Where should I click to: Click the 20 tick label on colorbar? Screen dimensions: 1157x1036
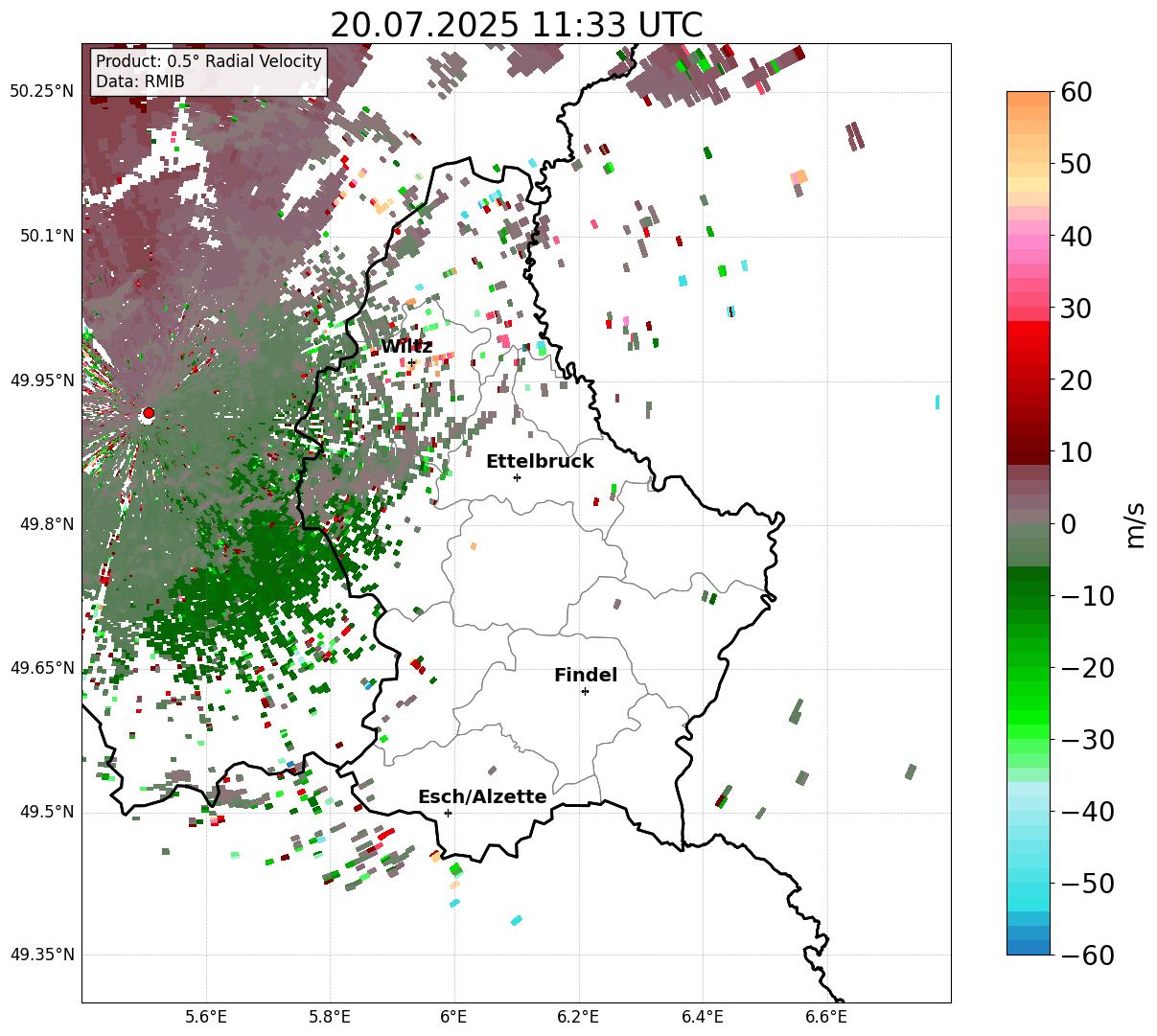1075,380
